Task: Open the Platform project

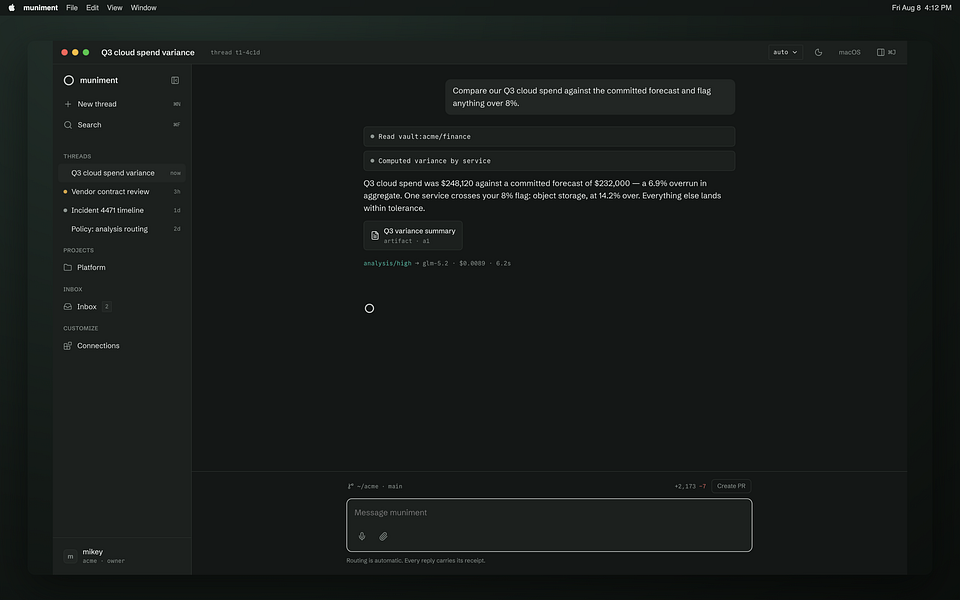Action: click(122, 268)
